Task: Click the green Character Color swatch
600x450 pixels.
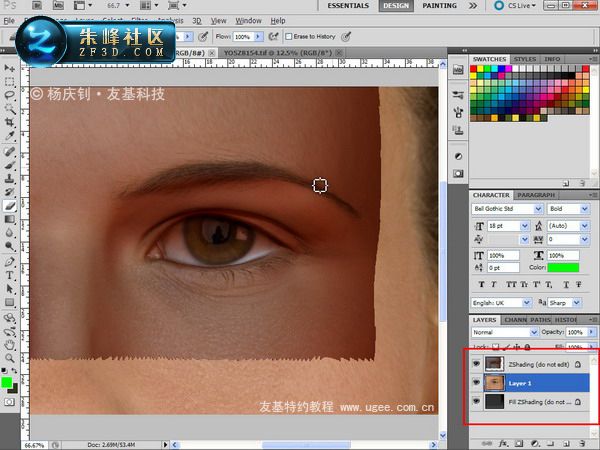Action: (563, 267)
